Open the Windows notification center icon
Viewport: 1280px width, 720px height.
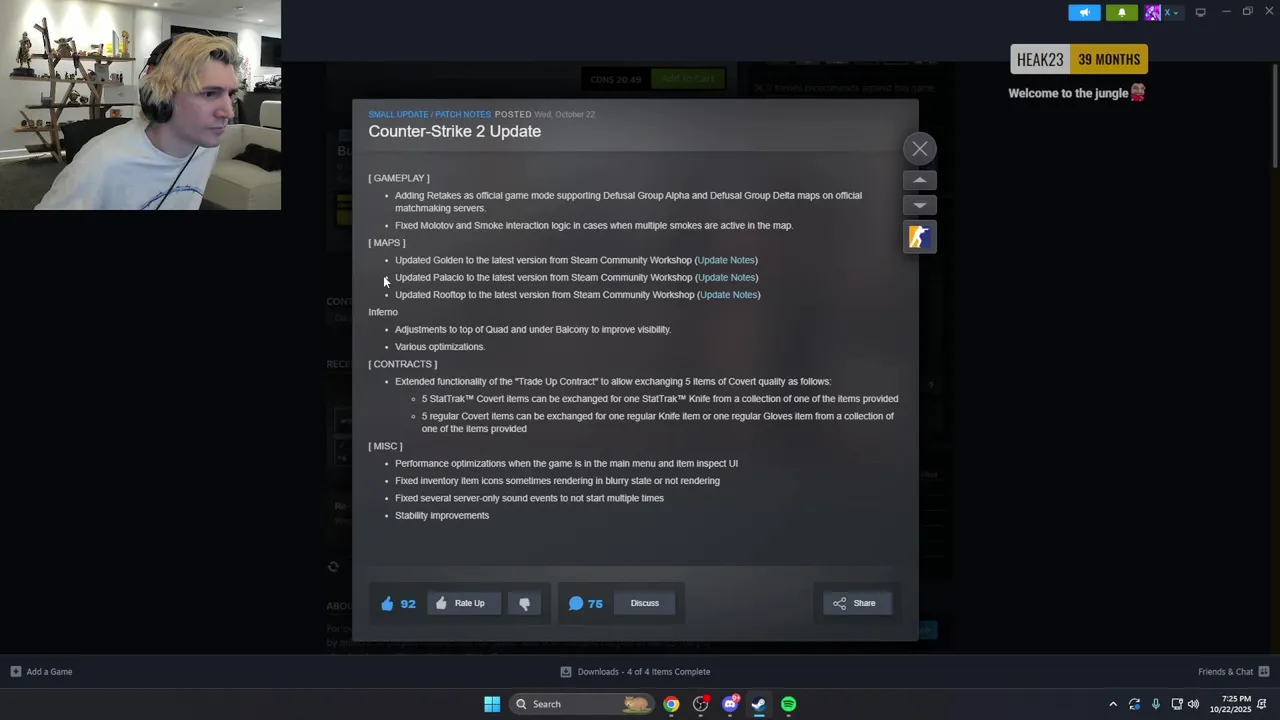pyautogui.click(x=1262, y=704)
